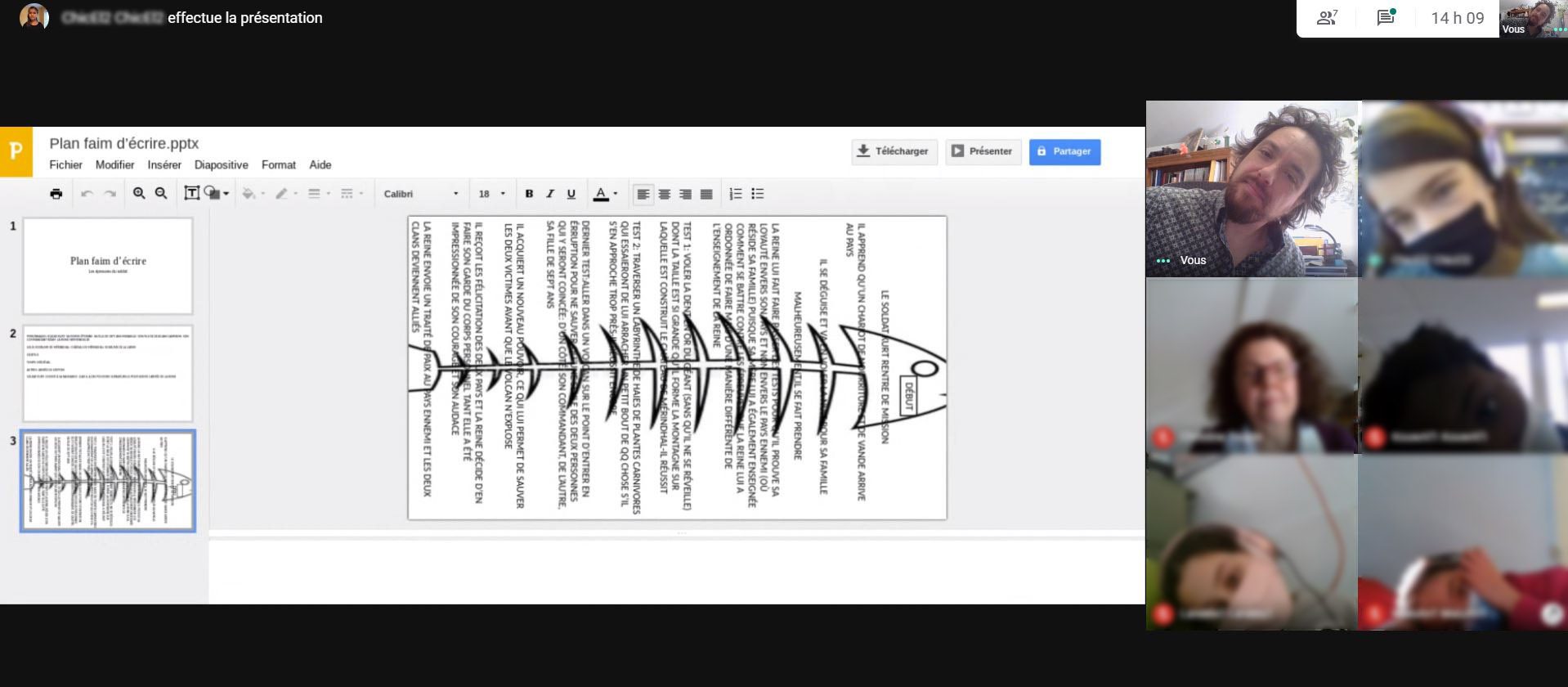Expand the shapes insert dropdown

coord(226,194)
